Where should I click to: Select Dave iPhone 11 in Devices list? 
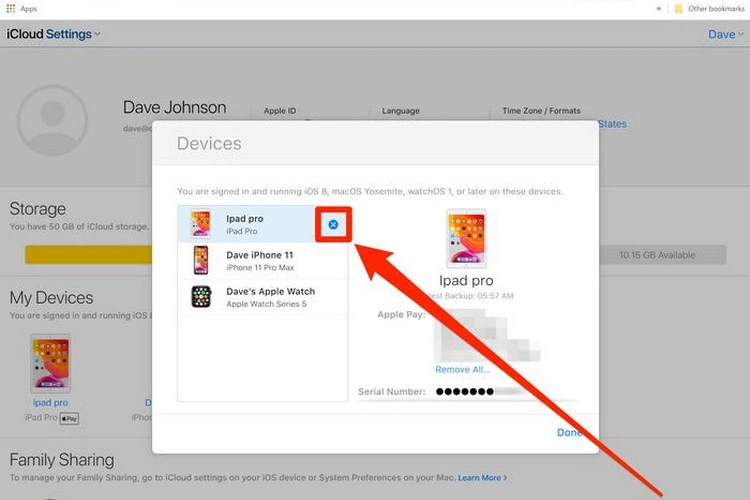point(263,260)
